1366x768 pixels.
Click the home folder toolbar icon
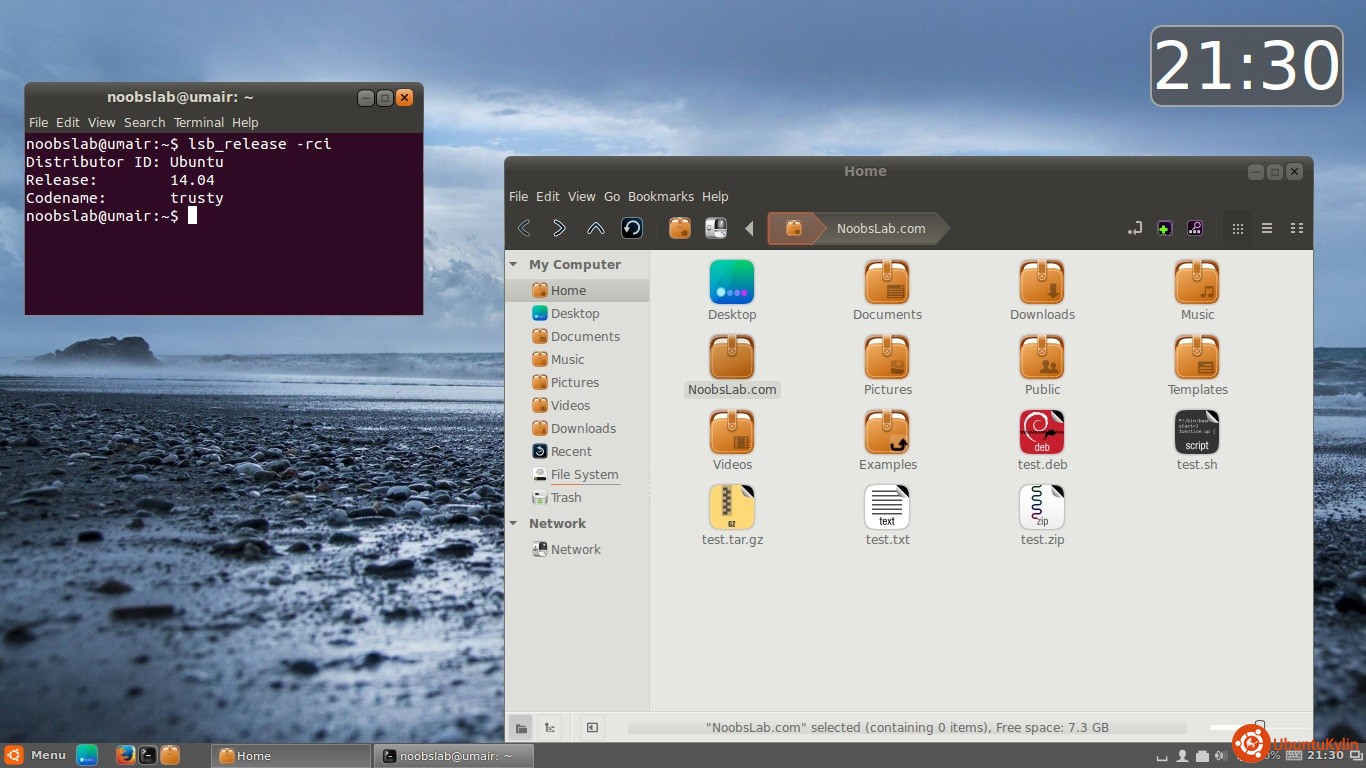pyautogui.click(x=680, y=228)
